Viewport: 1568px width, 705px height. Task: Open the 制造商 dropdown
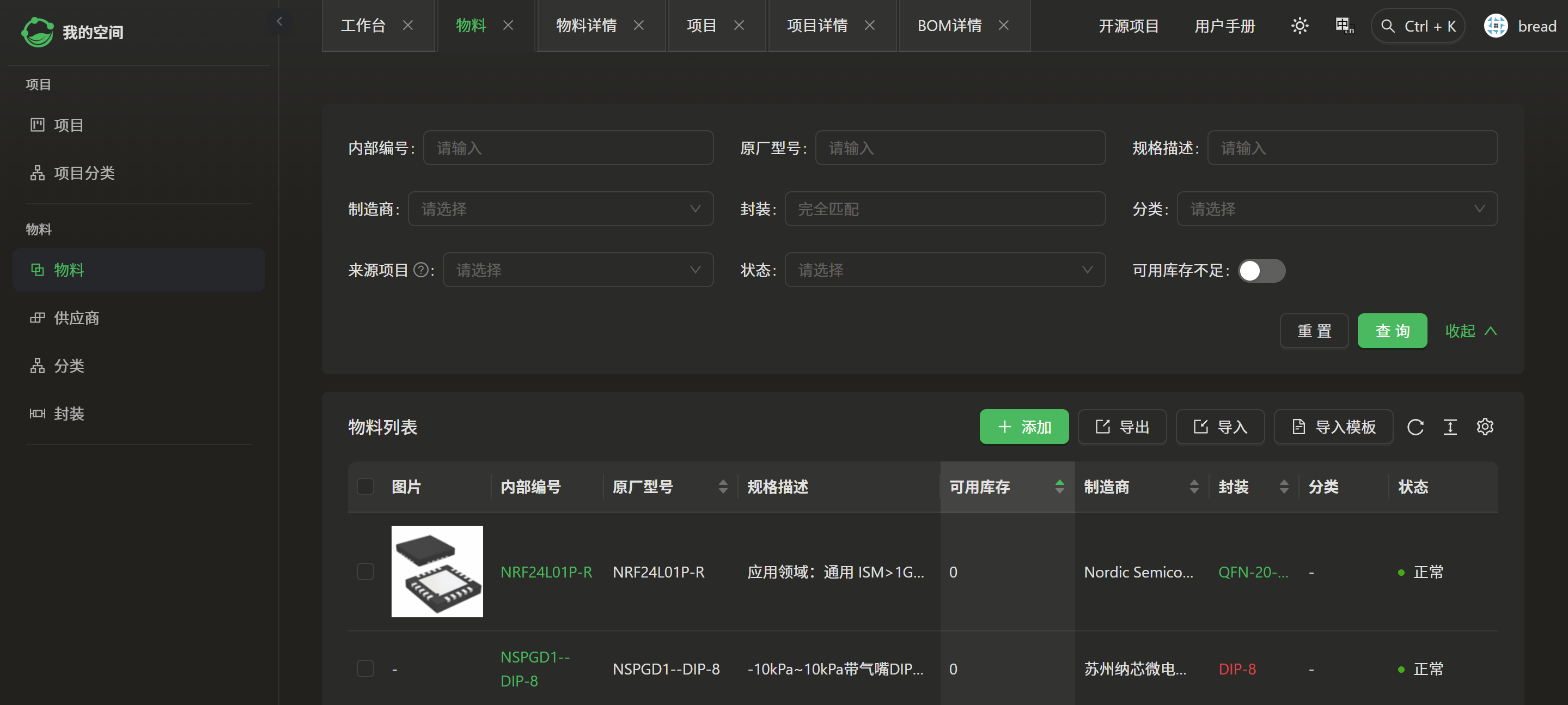click(560, 209)
